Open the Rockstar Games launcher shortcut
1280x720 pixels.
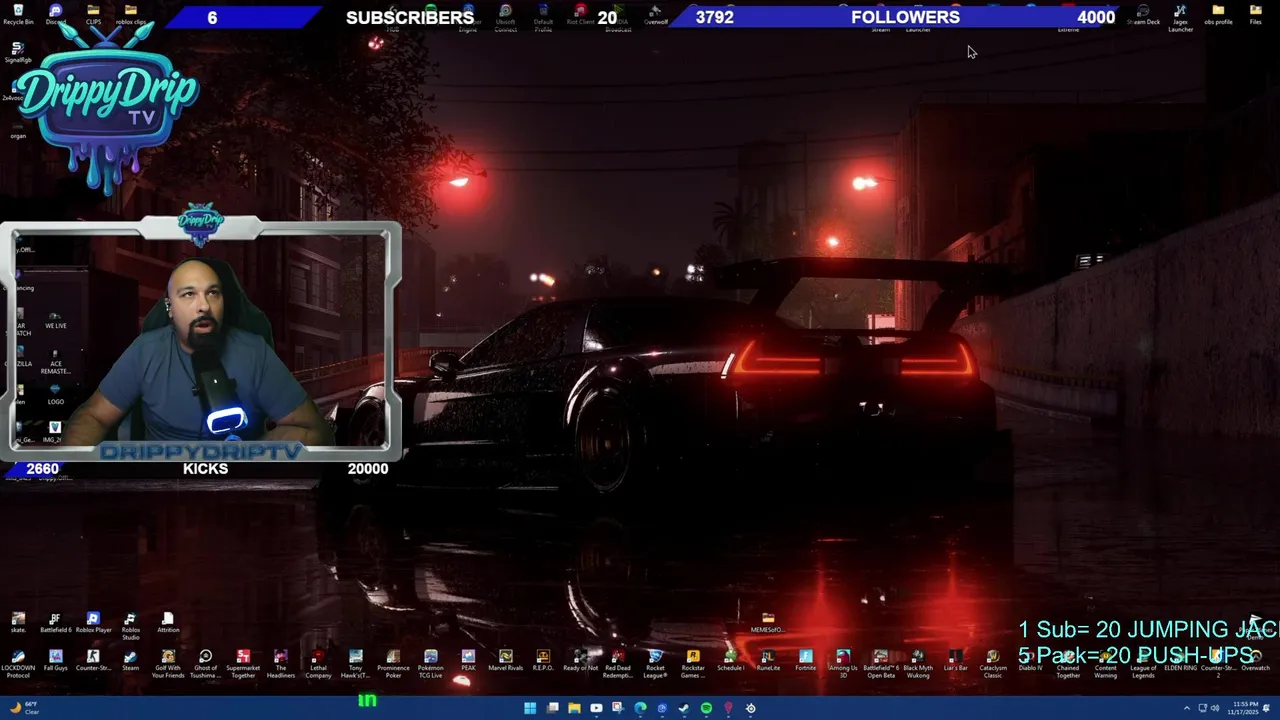(x=693, y=664)
